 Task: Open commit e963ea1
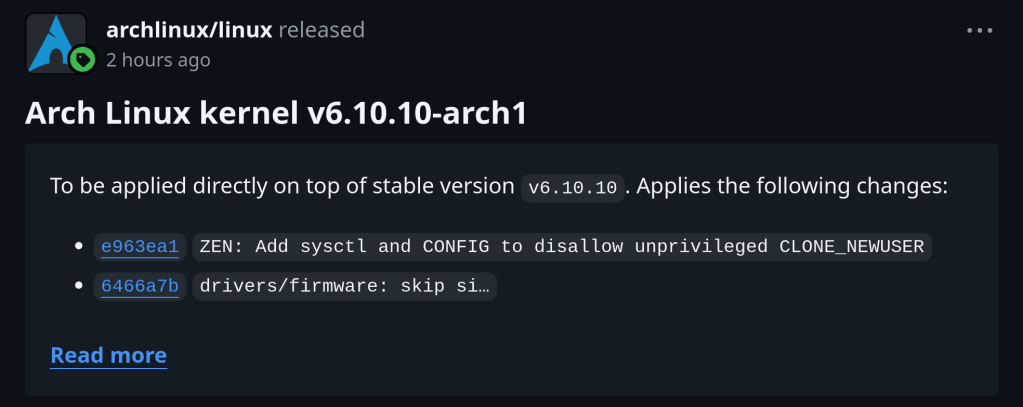(140, 246)
